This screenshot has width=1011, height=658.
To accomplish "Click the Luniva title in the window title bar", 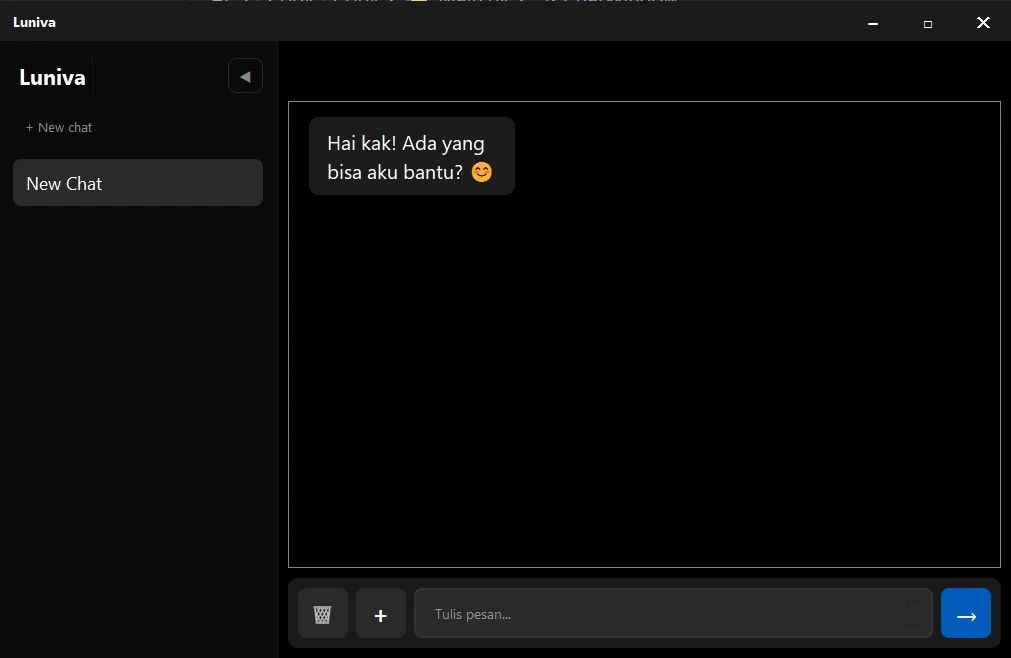I will (33, 21).
